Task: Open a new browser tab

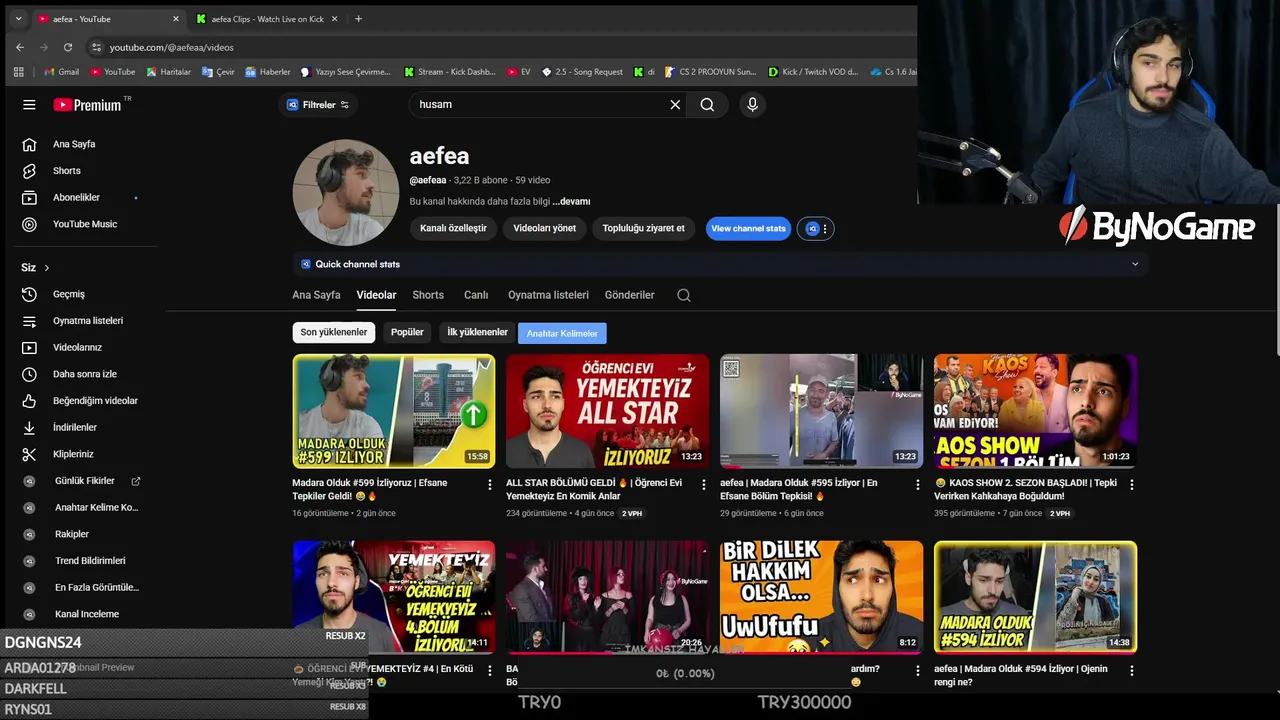Action: click(359, 19)
